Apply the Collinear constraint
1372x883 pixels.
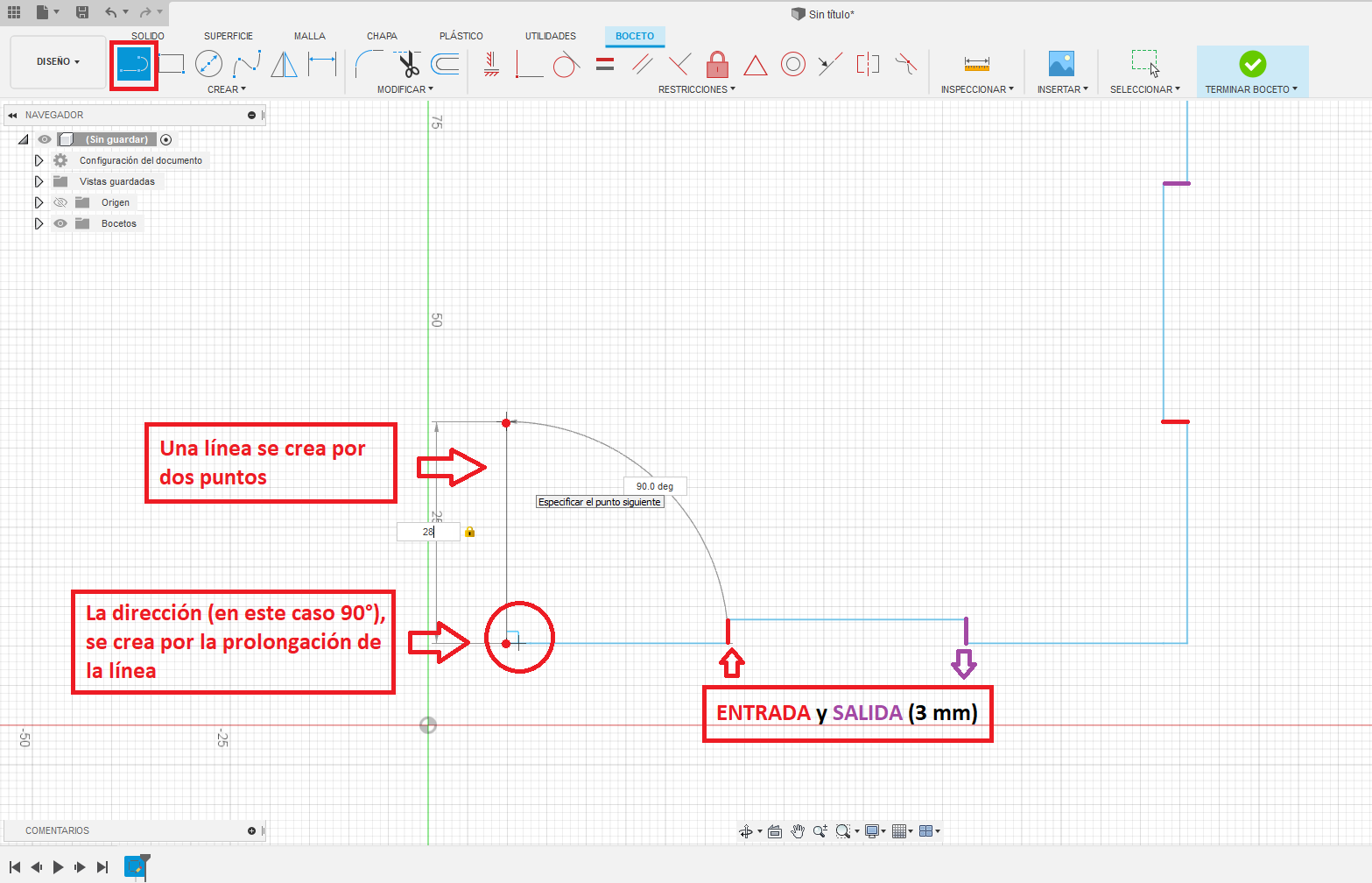[830, 64]
